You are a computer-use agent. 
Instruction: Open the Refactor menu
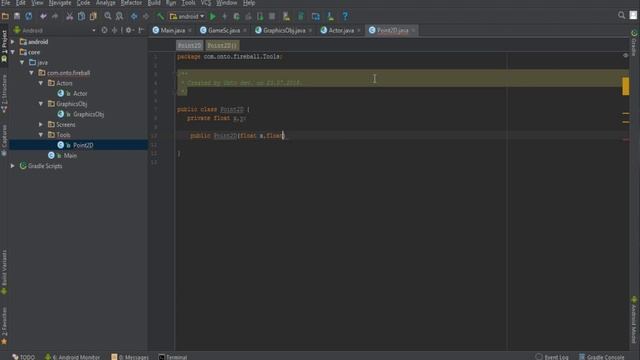(131, 3)
